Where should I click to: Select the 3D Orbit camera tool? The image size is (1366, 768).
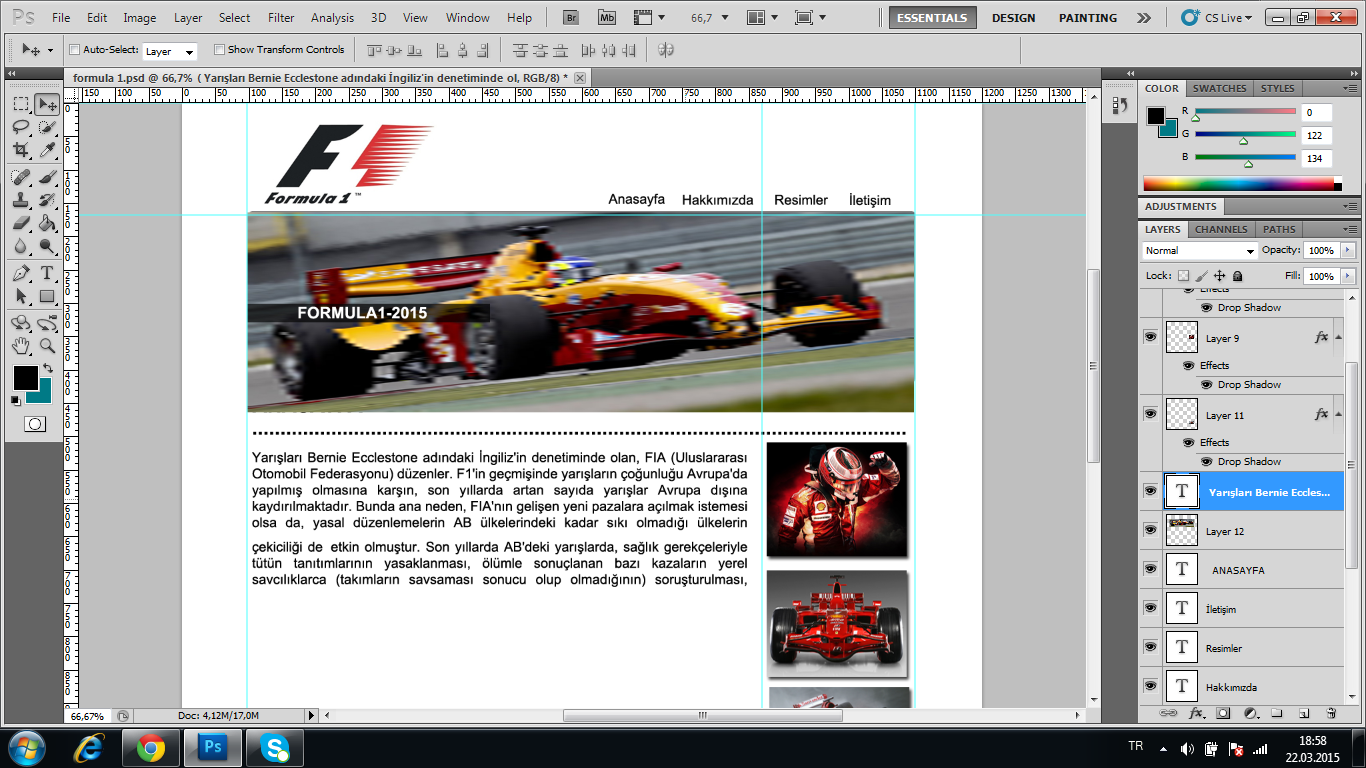[47, 323]
